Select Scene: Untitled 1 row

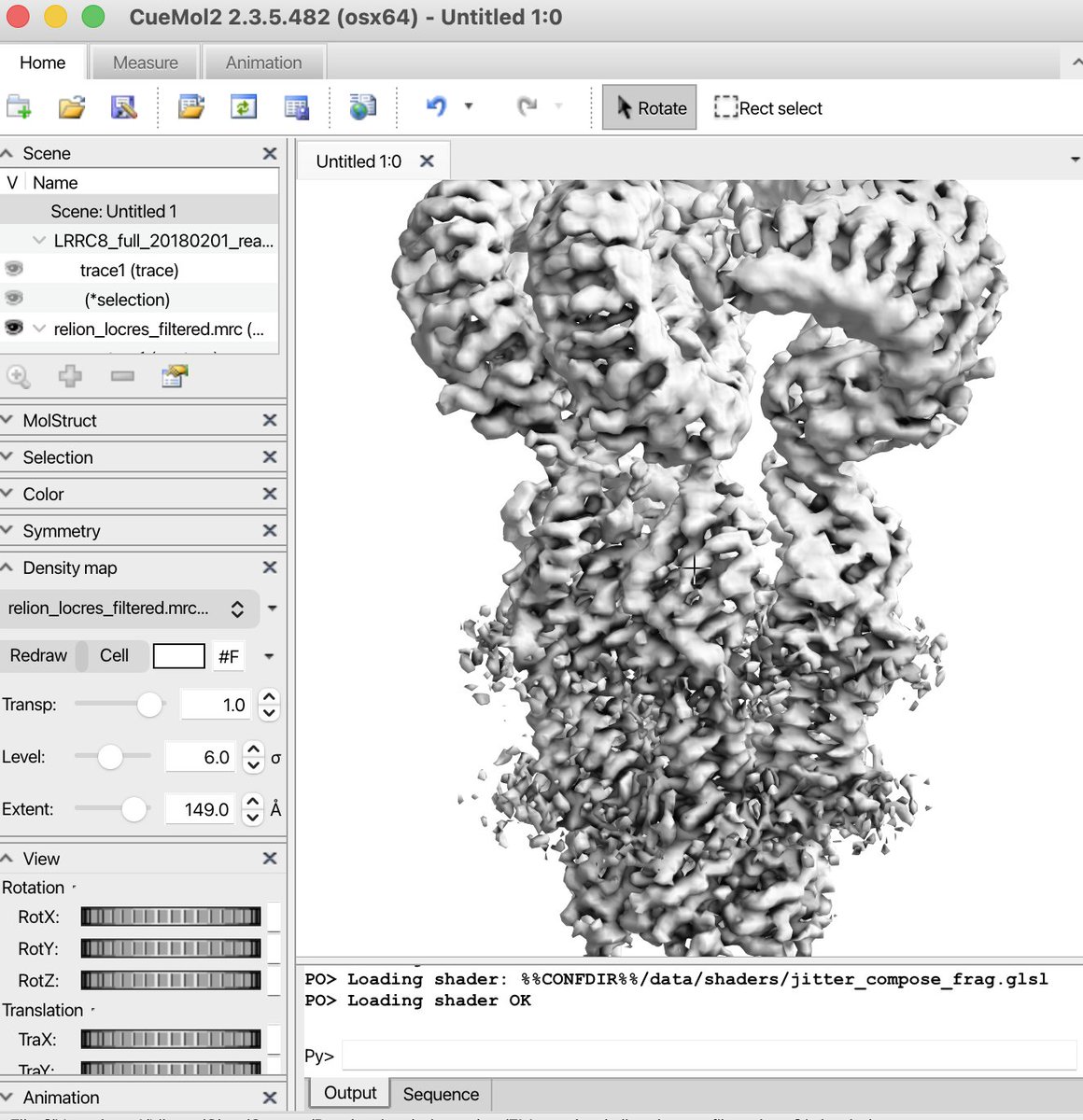(139, 211)
